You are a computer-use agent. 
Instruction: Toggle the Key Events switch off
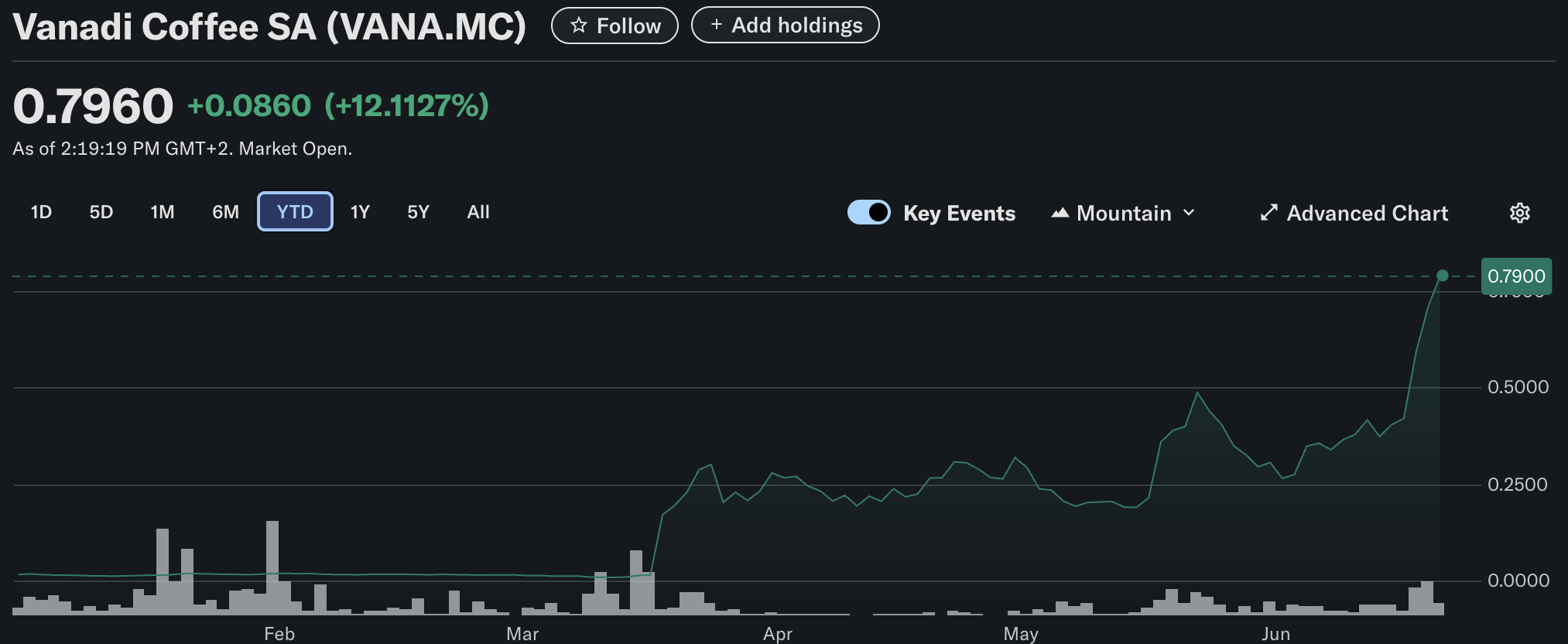[x=869, y=212]
